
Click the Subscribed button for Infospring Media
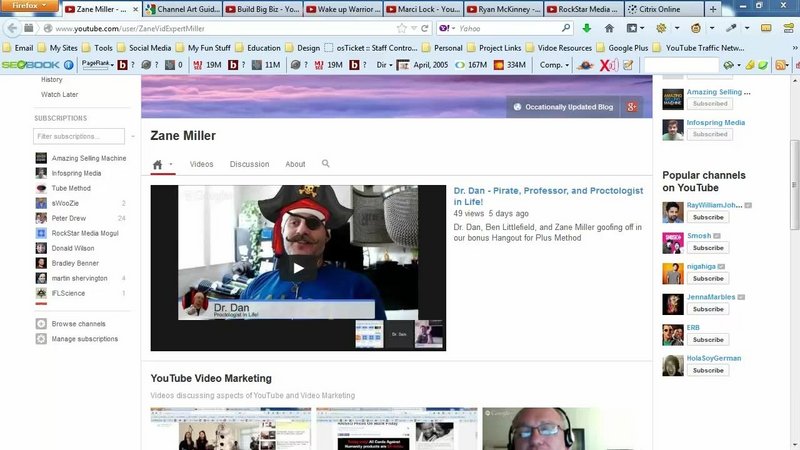710,134
